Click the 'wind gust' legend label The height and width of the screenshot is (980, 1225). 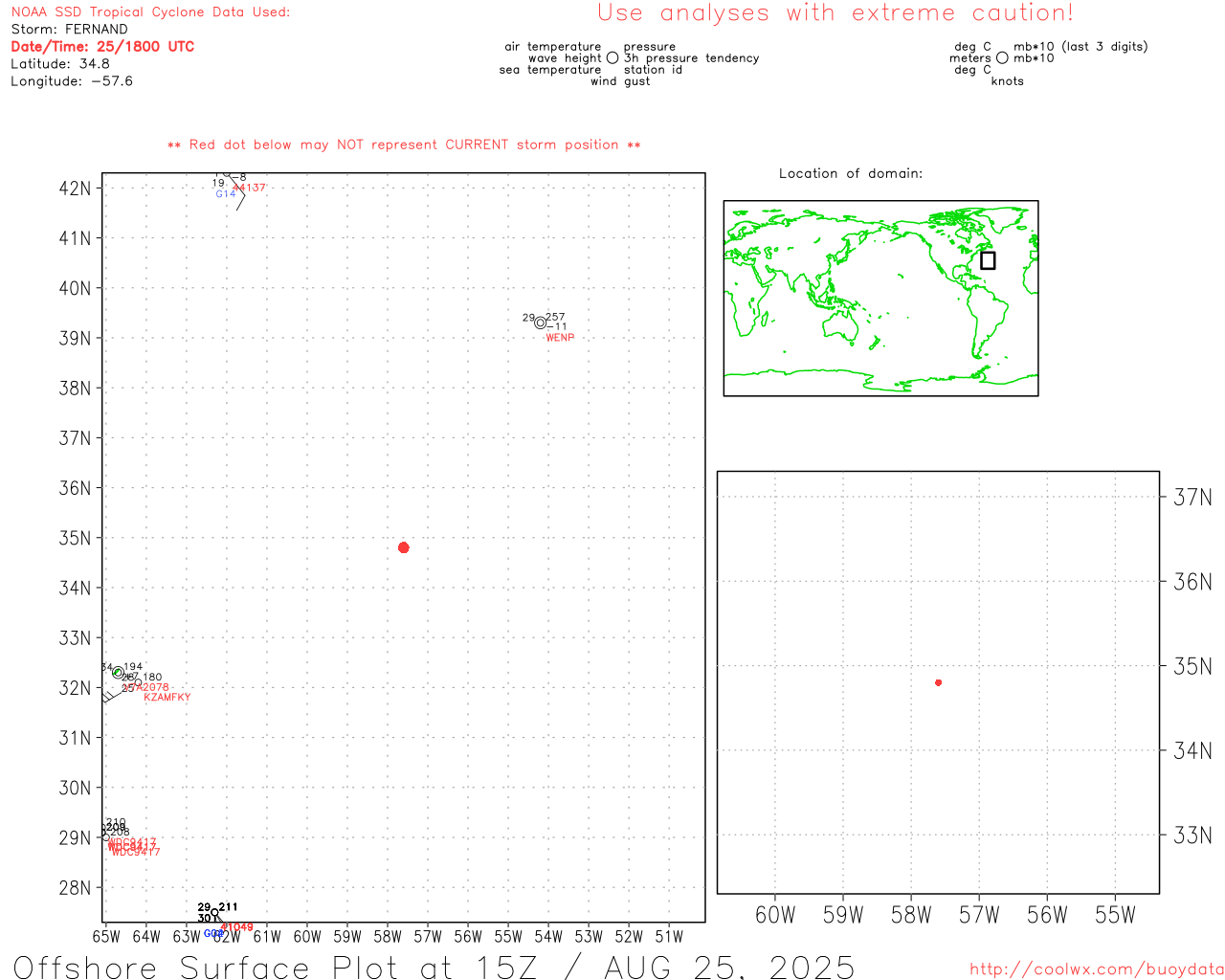620,81
